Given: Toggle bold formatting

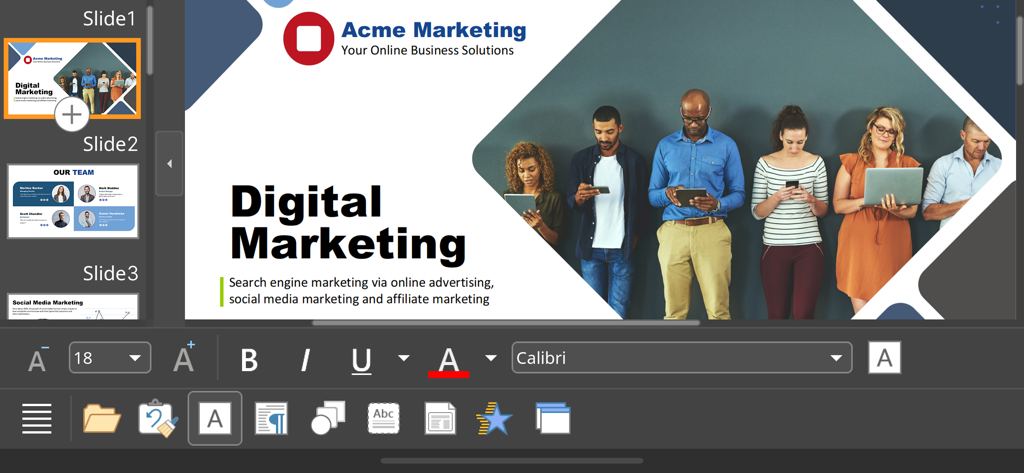Looking at the screenshot, I should coord(249,359).
